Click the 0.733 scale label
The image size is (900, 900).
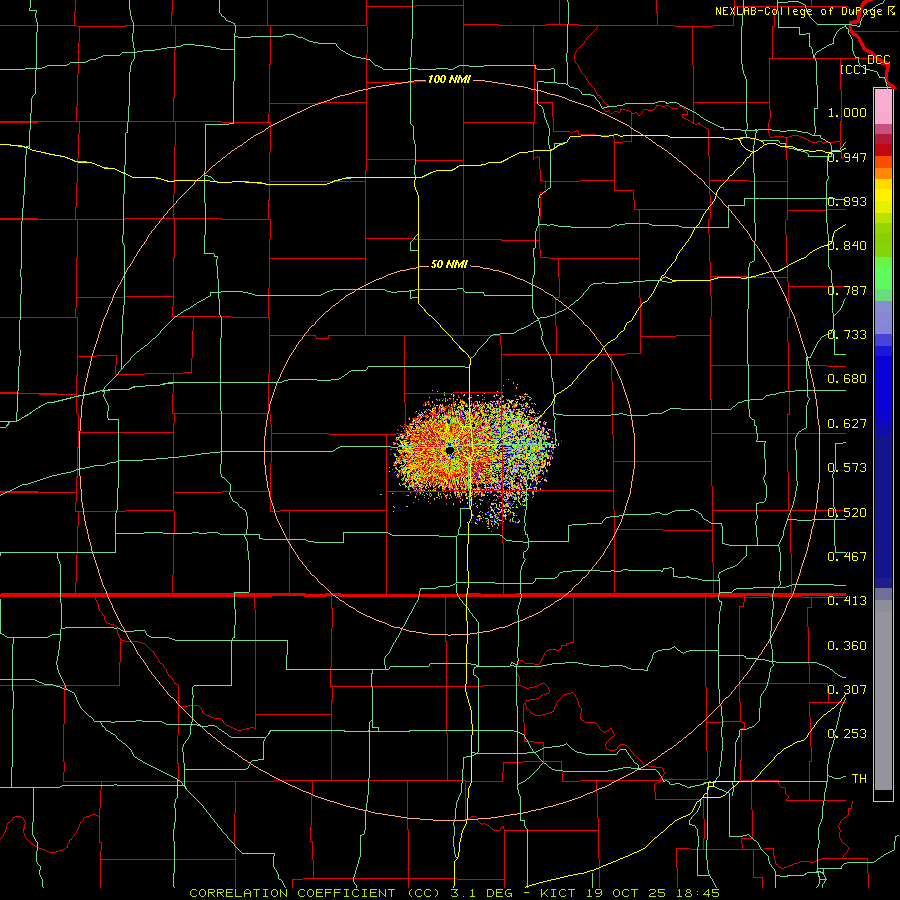click(x=847, y=335)
